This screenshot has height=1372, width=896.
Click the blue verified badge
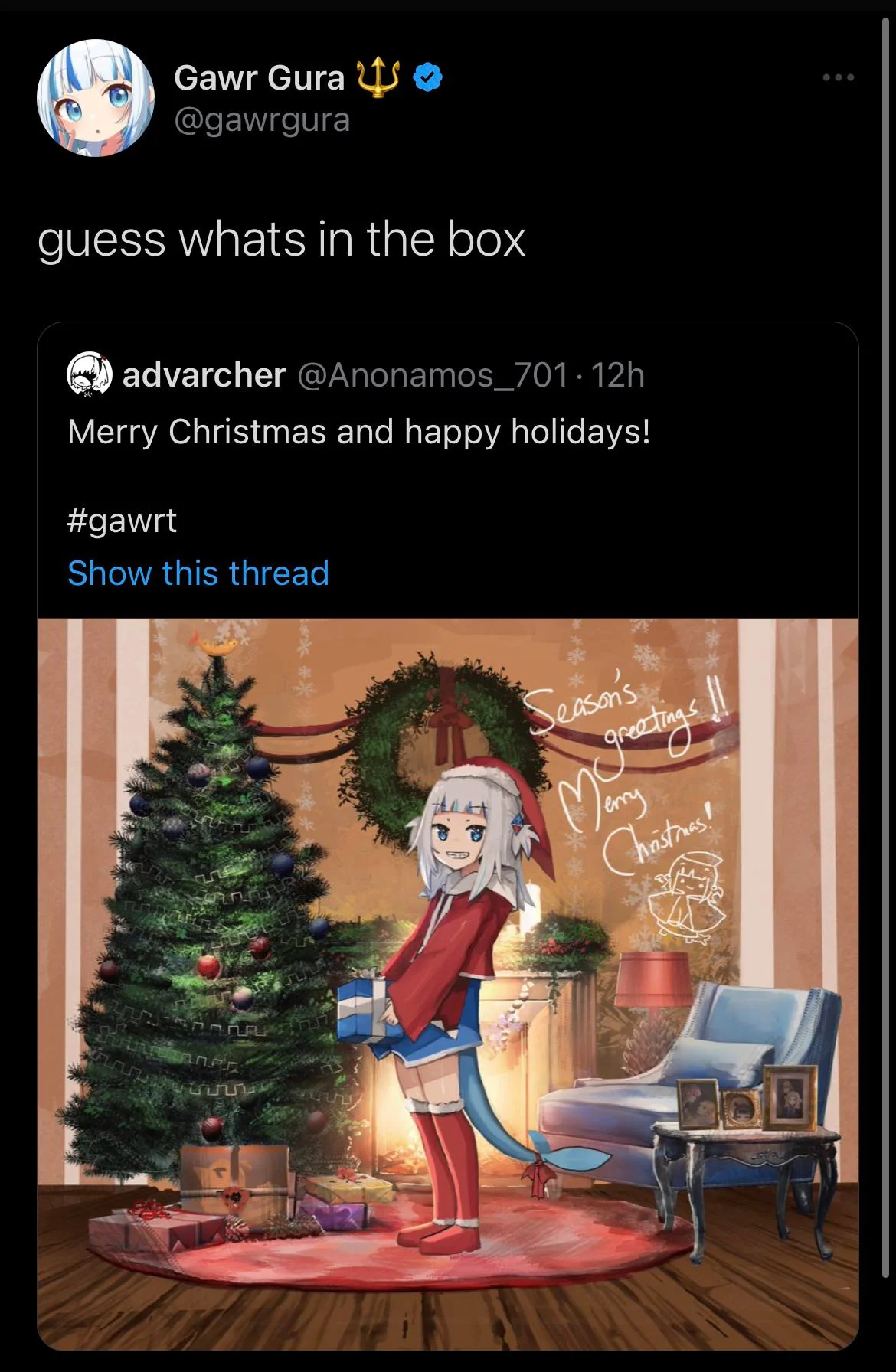[428, 78]
